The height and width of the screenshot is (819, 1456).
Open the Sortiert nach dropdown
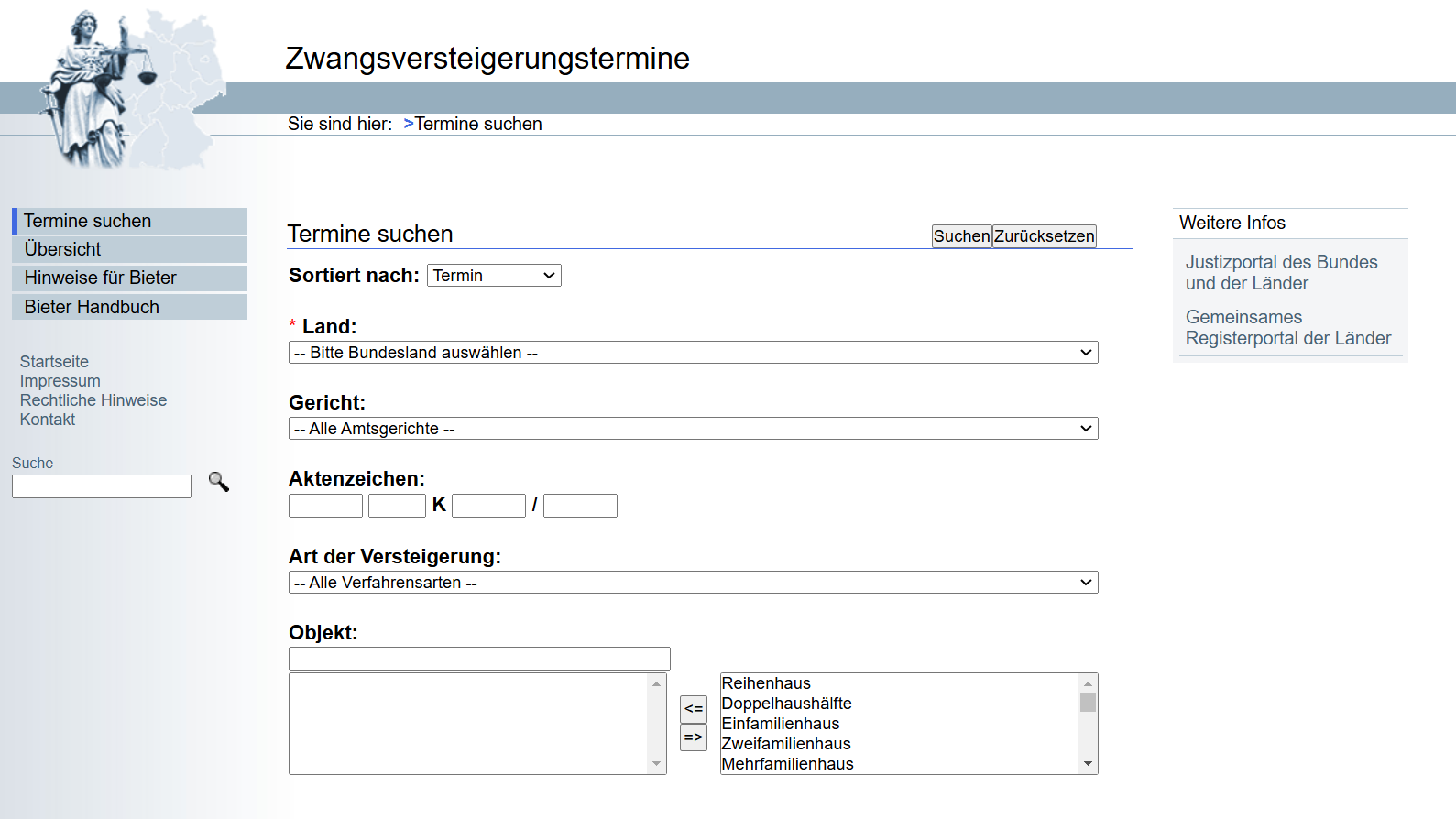click(x=494, y=276)
